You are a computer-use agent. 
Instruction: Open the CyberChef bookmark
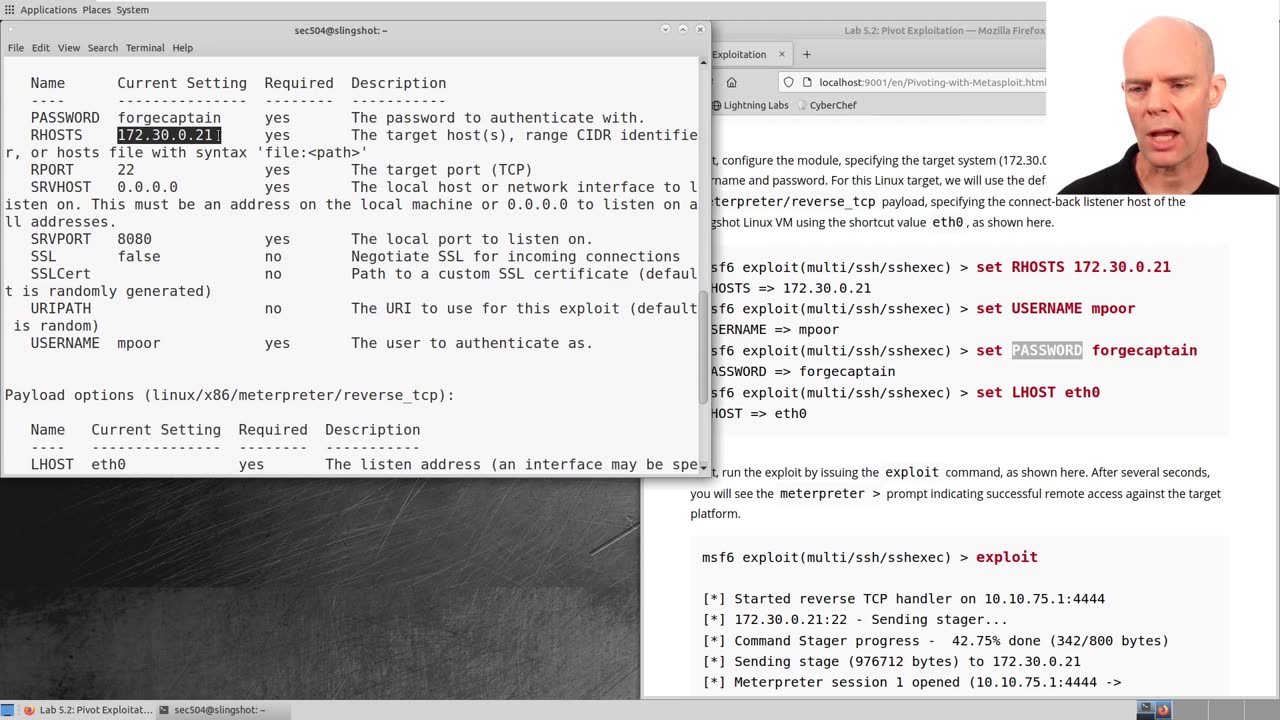click(826, 105)
